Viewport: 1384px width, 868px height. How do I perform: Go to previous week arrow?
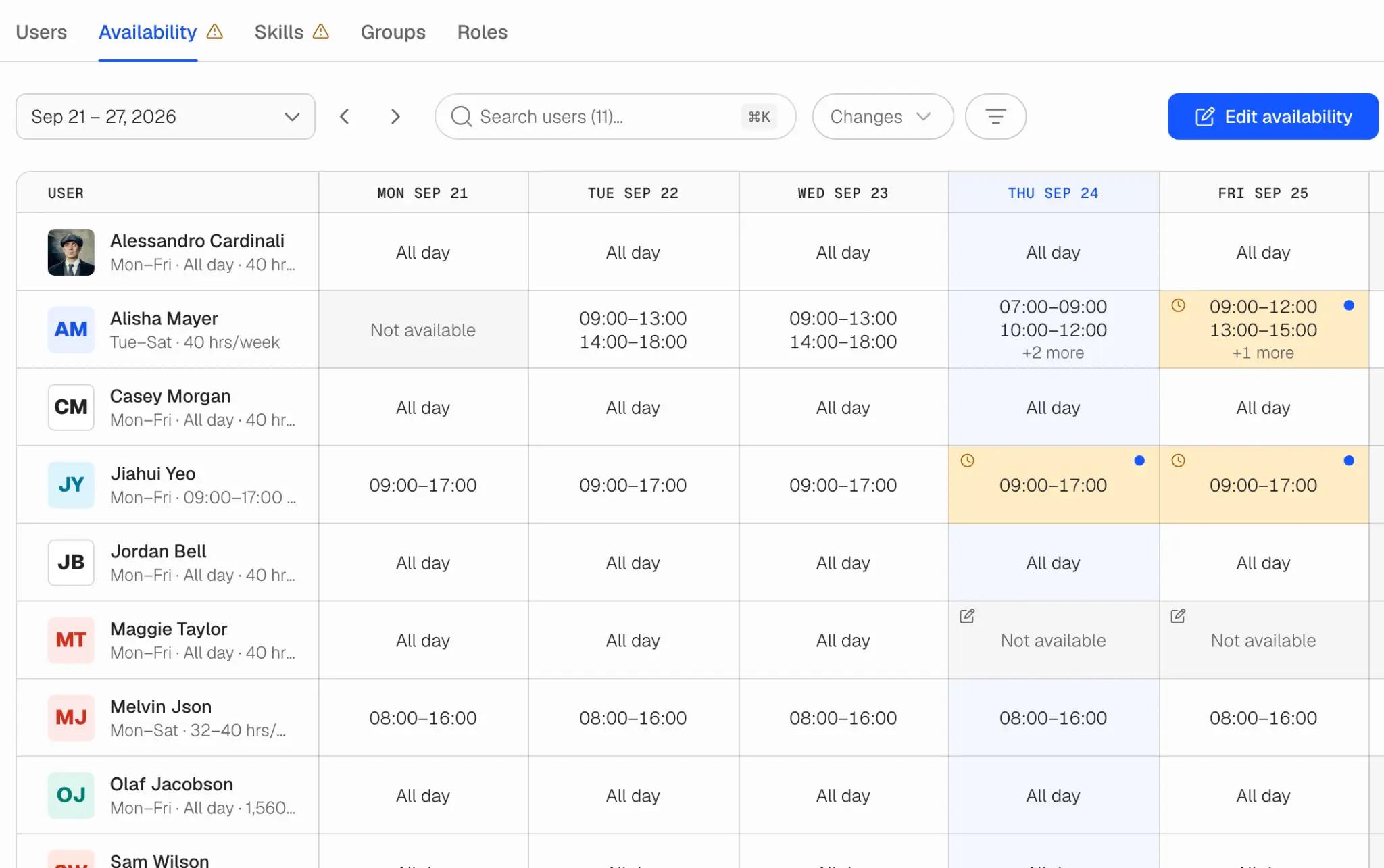pyautogui.click(x=345, y=117)
